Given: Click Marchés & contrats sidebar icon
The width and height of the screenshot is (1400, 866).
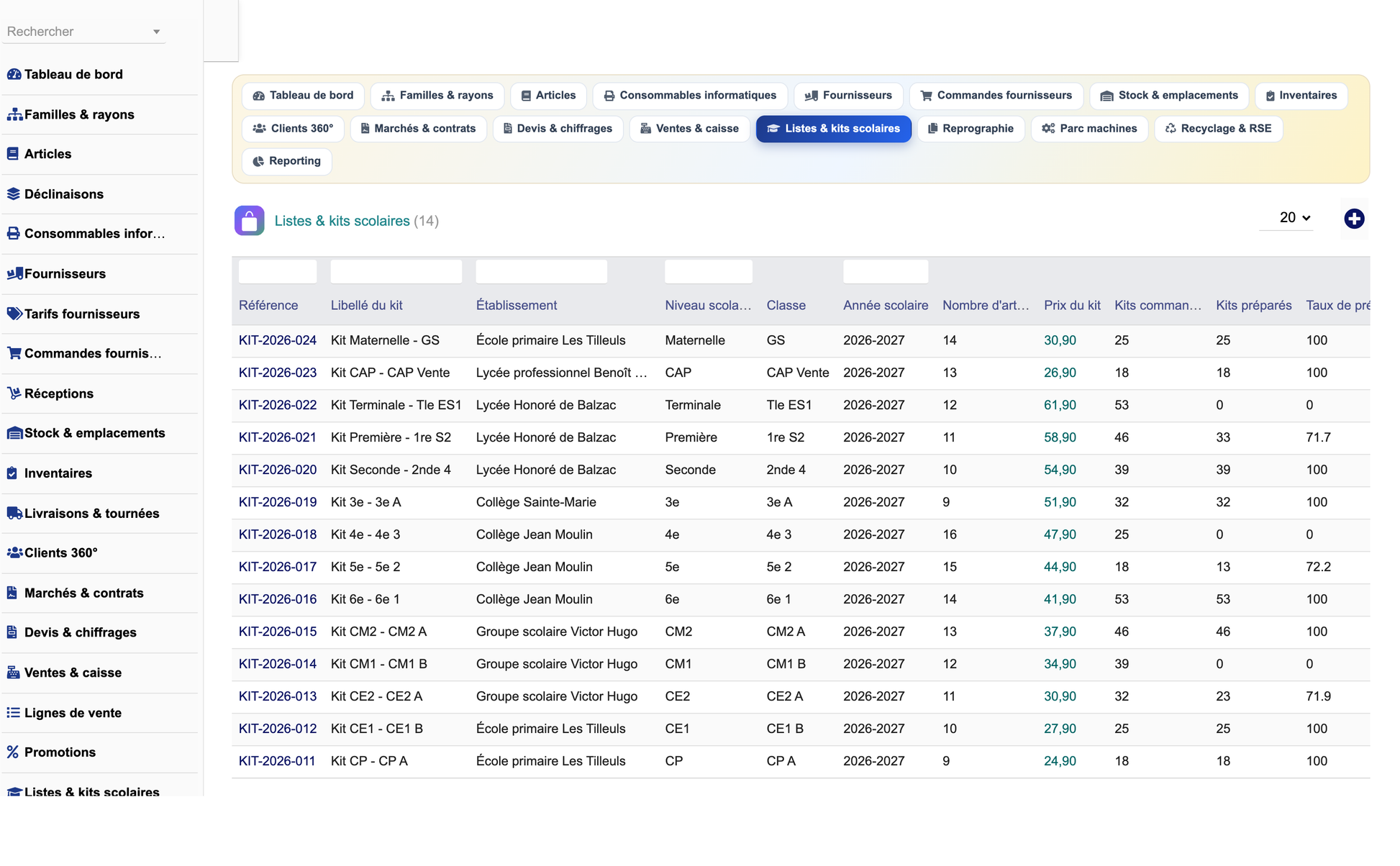Looking at the screenshot, I should click(12, 593).
